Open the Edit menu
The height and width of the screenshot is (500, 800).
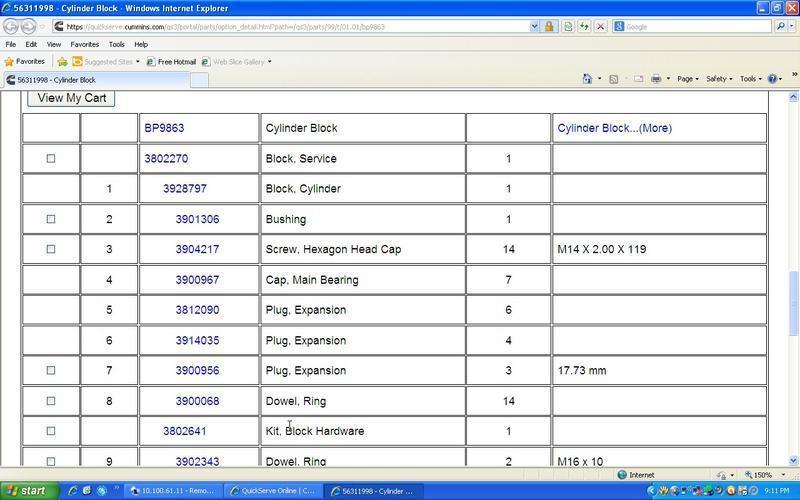(x=31, y=44)
